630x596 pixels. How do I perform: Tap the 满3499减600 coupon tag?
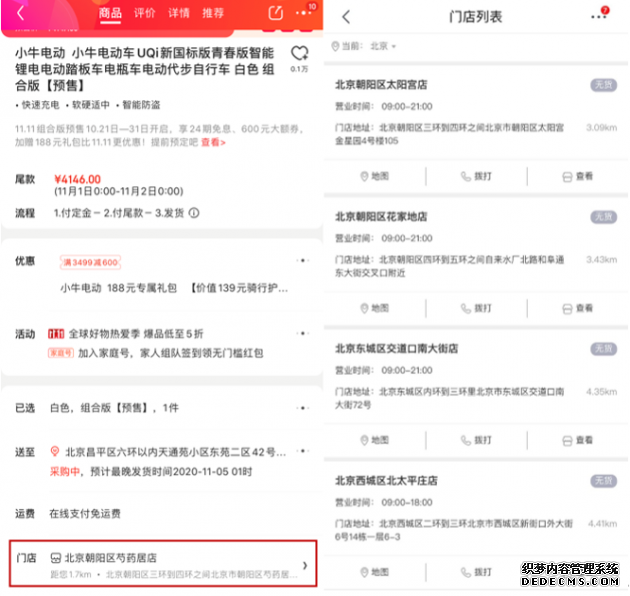click(90, 262)
